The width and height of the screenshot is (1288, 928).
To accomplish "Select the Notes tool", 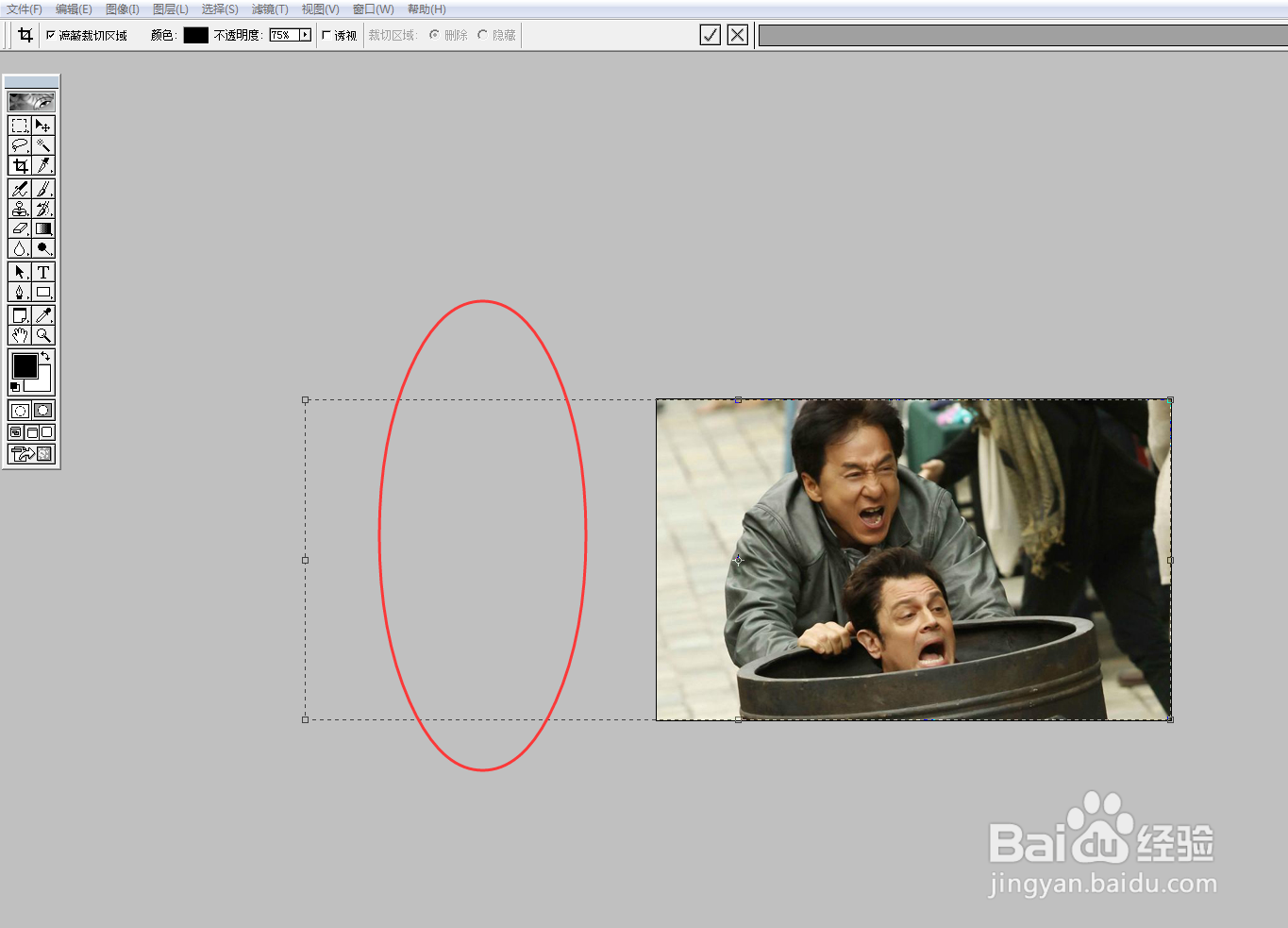I will 20,315.
